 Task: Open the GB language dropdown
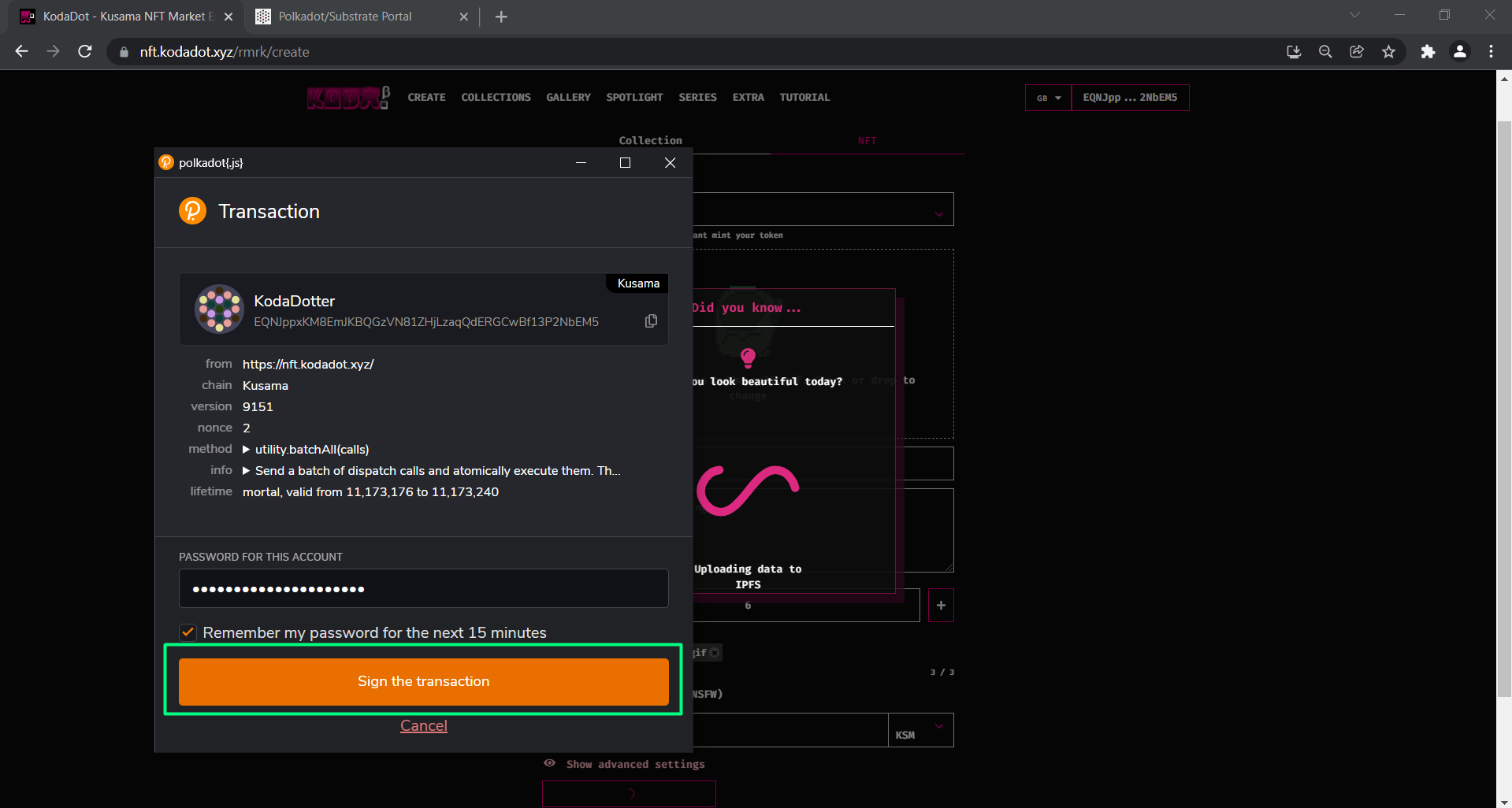tap(1048, 98)
